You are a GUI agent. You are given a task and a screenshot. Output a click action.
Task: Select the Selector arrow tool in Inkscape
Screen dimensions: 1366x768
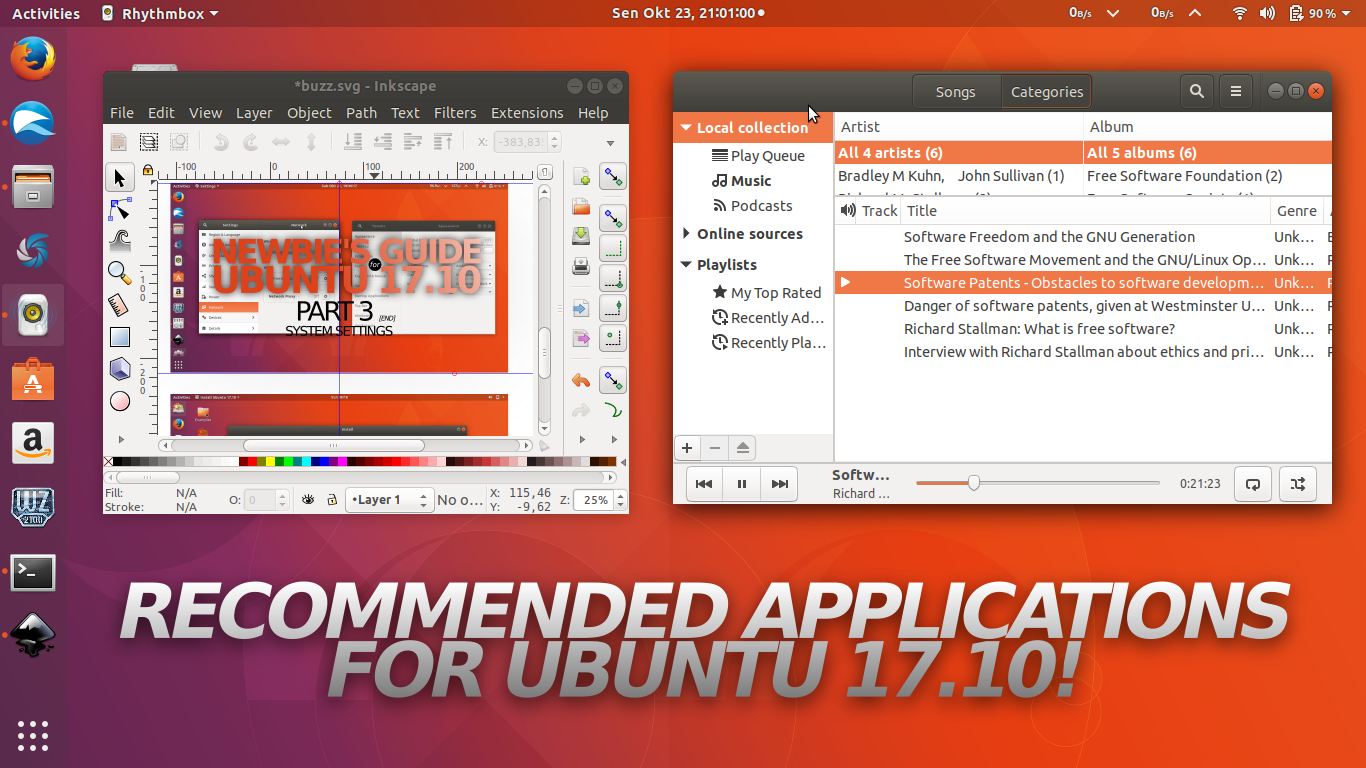pyautogui.click(x=120, y=178)
